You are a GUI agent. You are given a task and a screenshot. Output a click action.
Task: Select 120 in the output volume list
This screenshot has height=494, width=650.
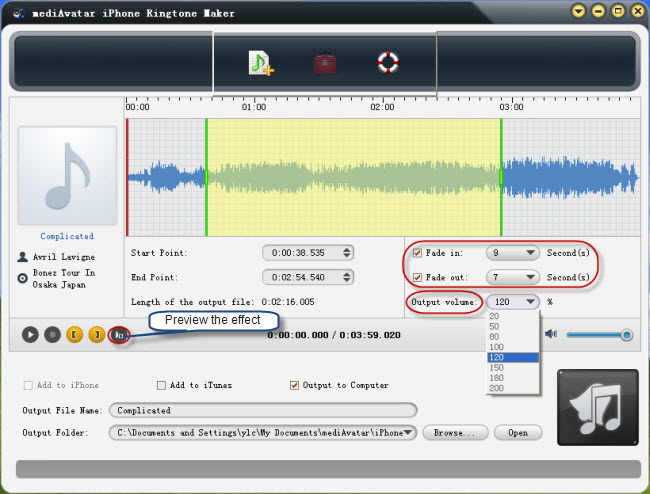tap(513, 357)
